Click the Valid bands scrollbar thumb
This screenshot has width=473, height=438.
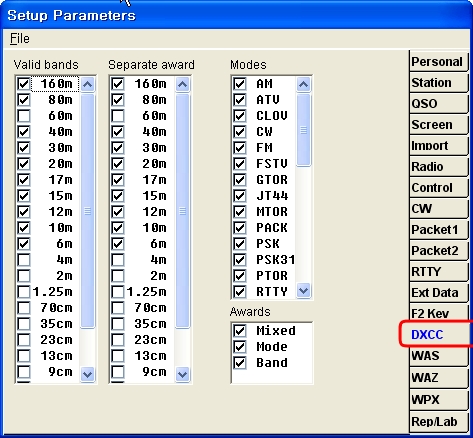point(87,211)
